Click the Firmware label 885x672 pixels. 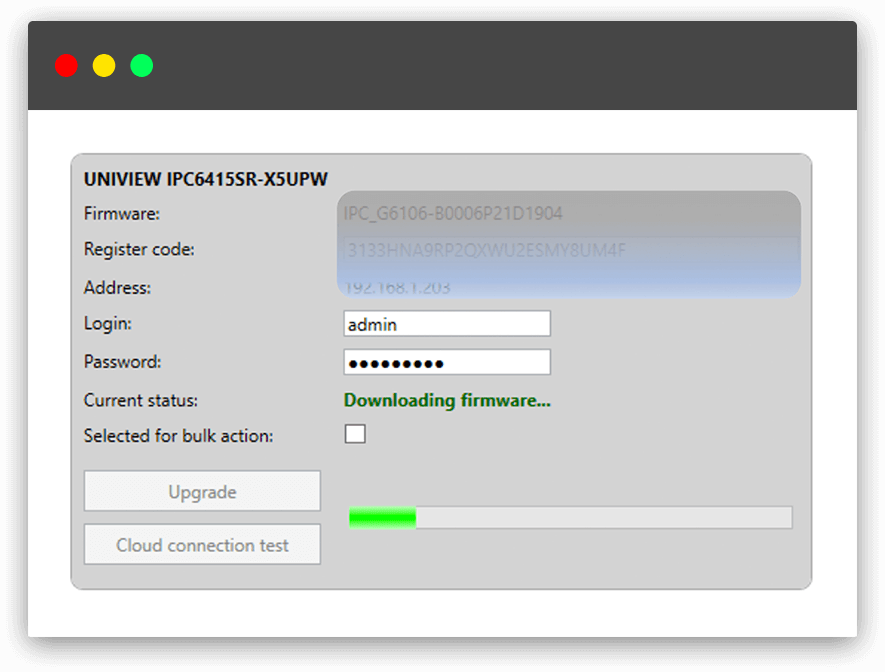[121, 213]
